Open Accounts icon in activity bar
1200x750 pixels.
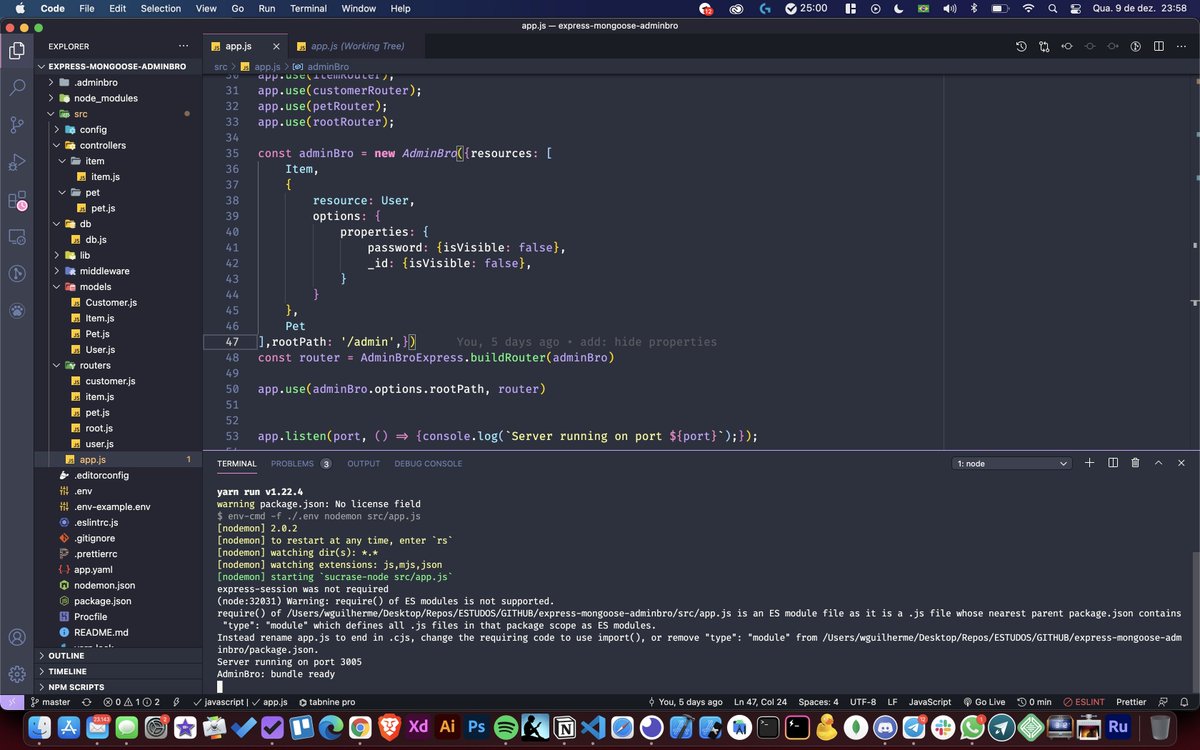point(17,637)
